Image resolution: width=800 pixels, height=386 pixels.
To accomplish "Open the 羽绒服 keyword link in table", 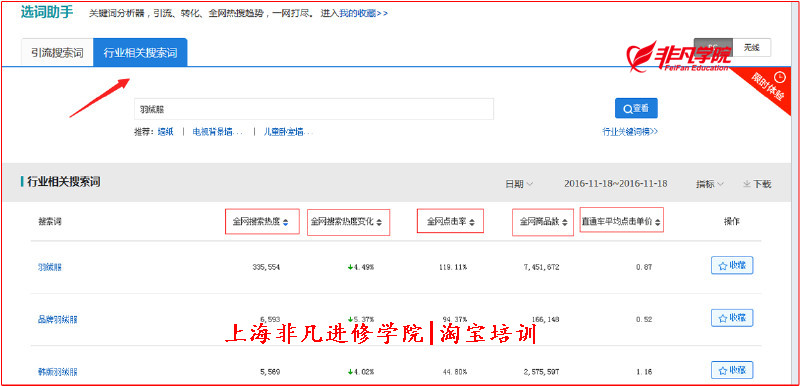I will click(50, 267).
